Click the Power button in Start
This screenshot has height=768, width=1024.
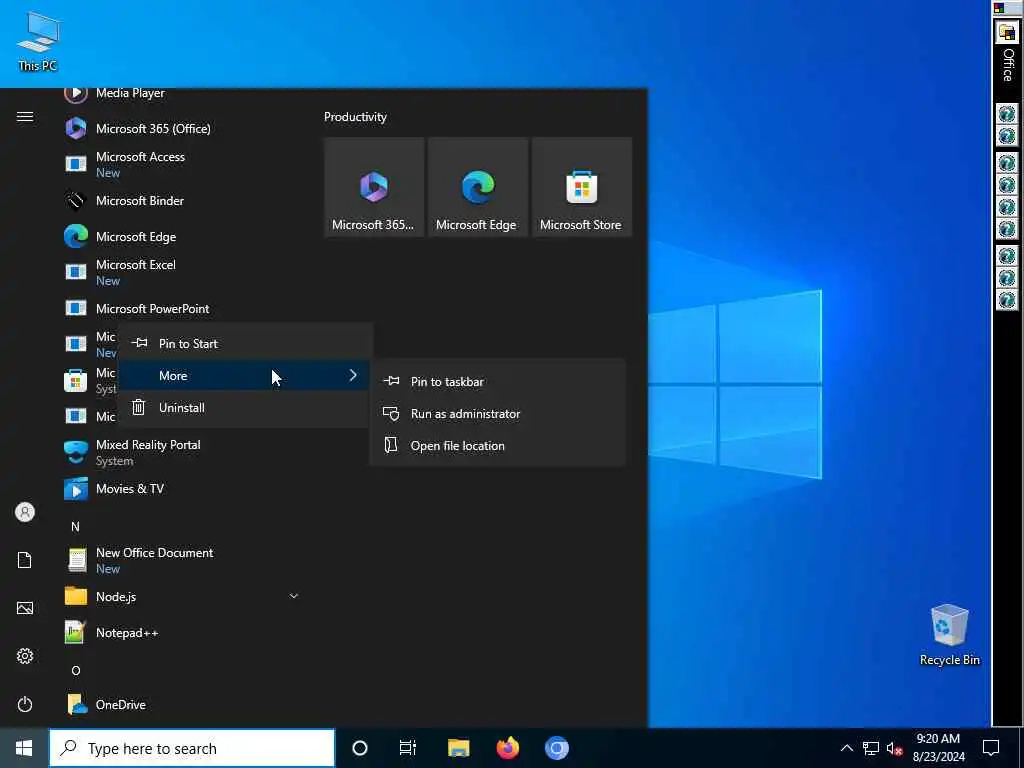click(x=25, y=704)
